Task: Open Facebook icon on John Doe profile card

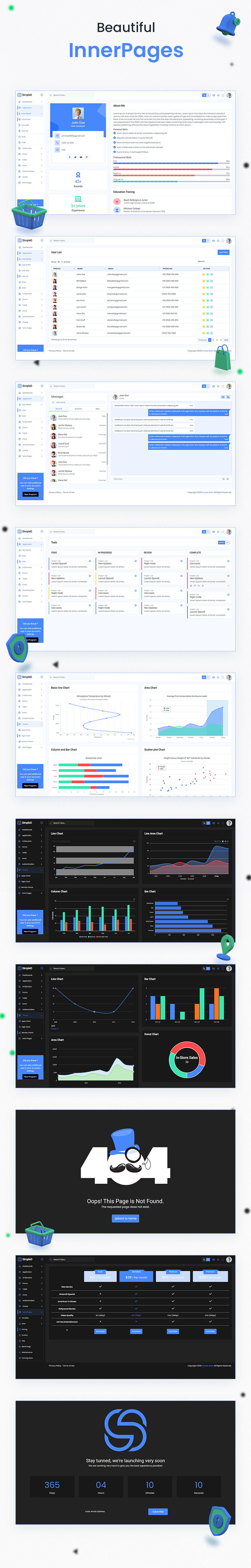Action: click(69, 157)
